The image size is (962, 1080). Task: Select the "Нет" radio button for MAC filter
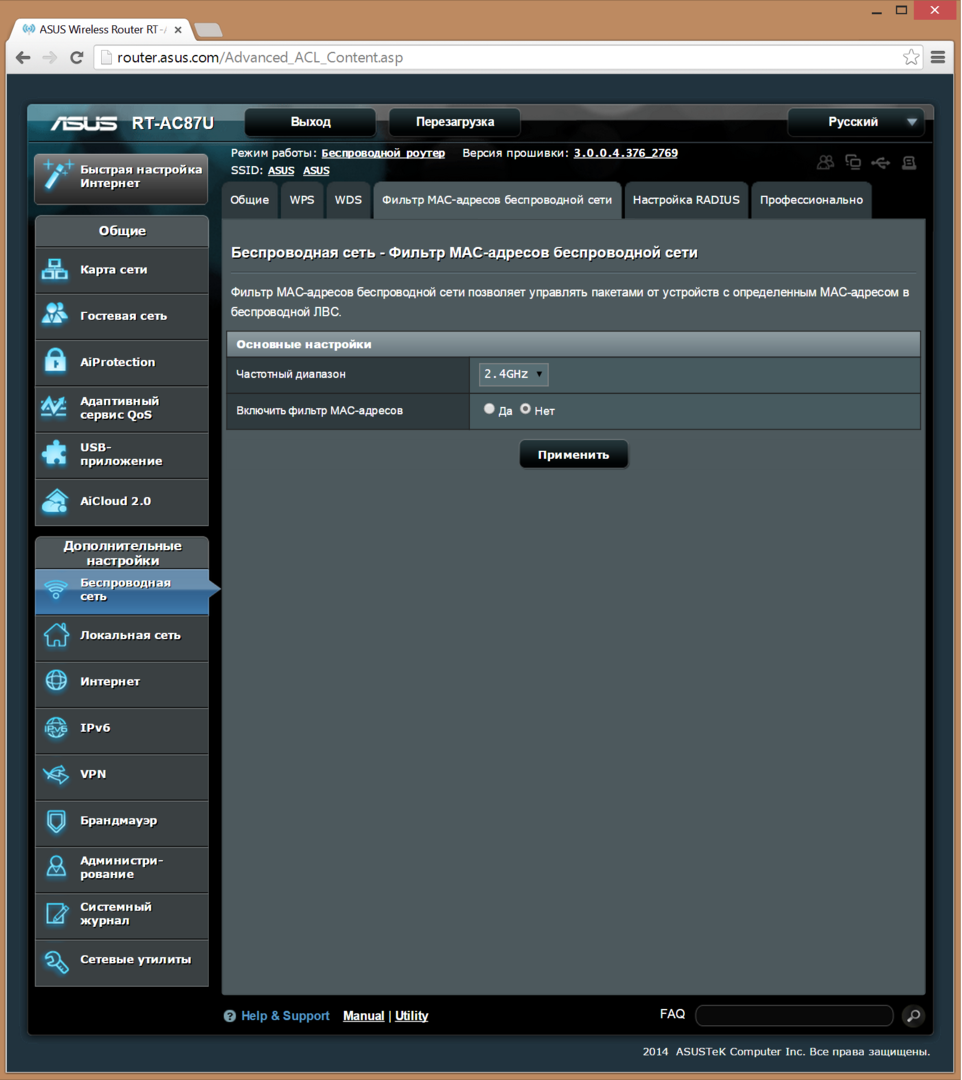[x=525, y=409]
